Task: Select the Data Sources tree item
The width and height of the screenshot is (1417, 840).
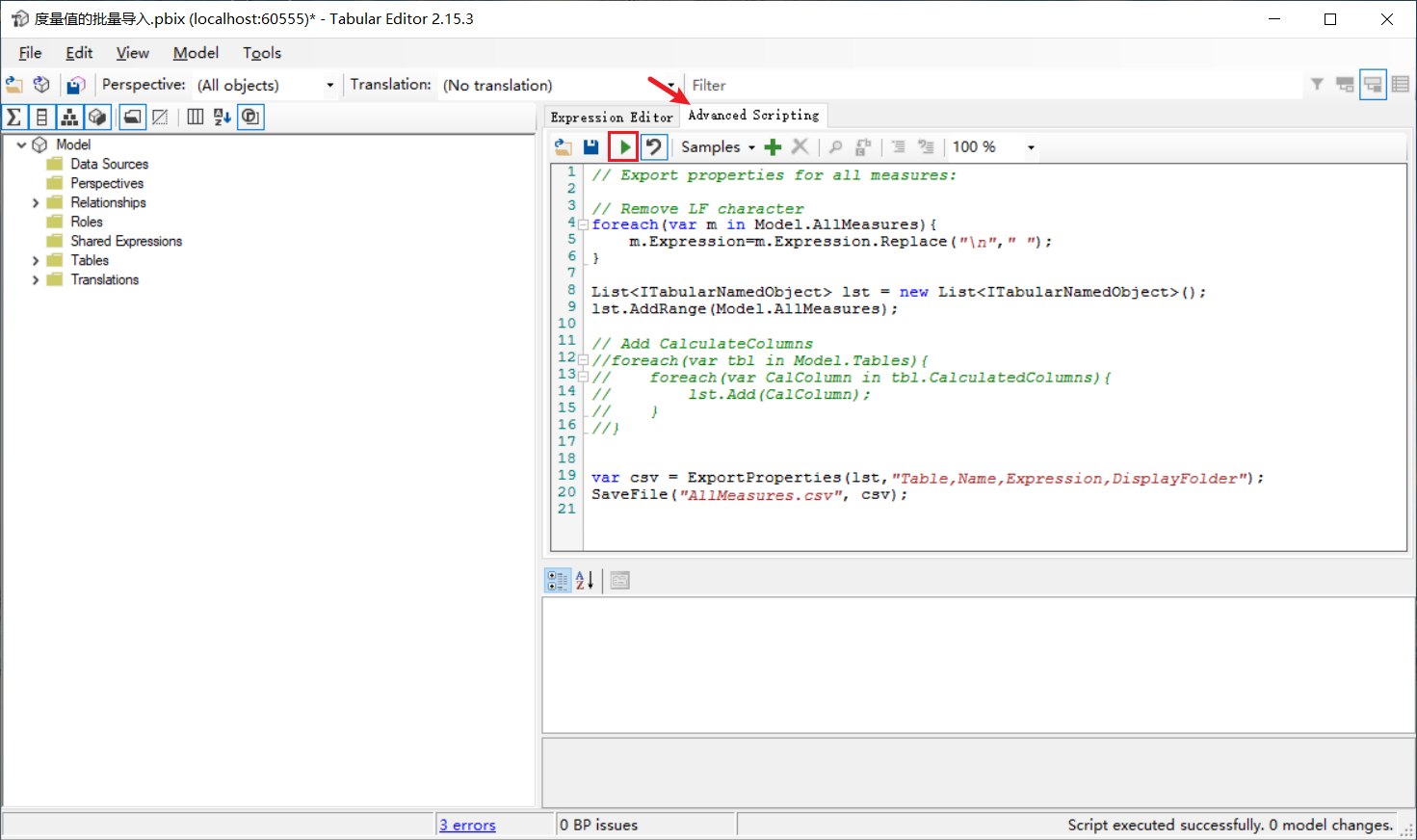Action: [109, 164]
